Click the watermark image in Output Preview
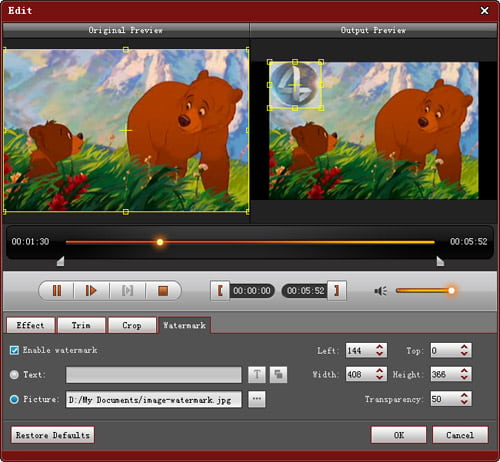Screen dimensions: 500x462 [295, 85]
